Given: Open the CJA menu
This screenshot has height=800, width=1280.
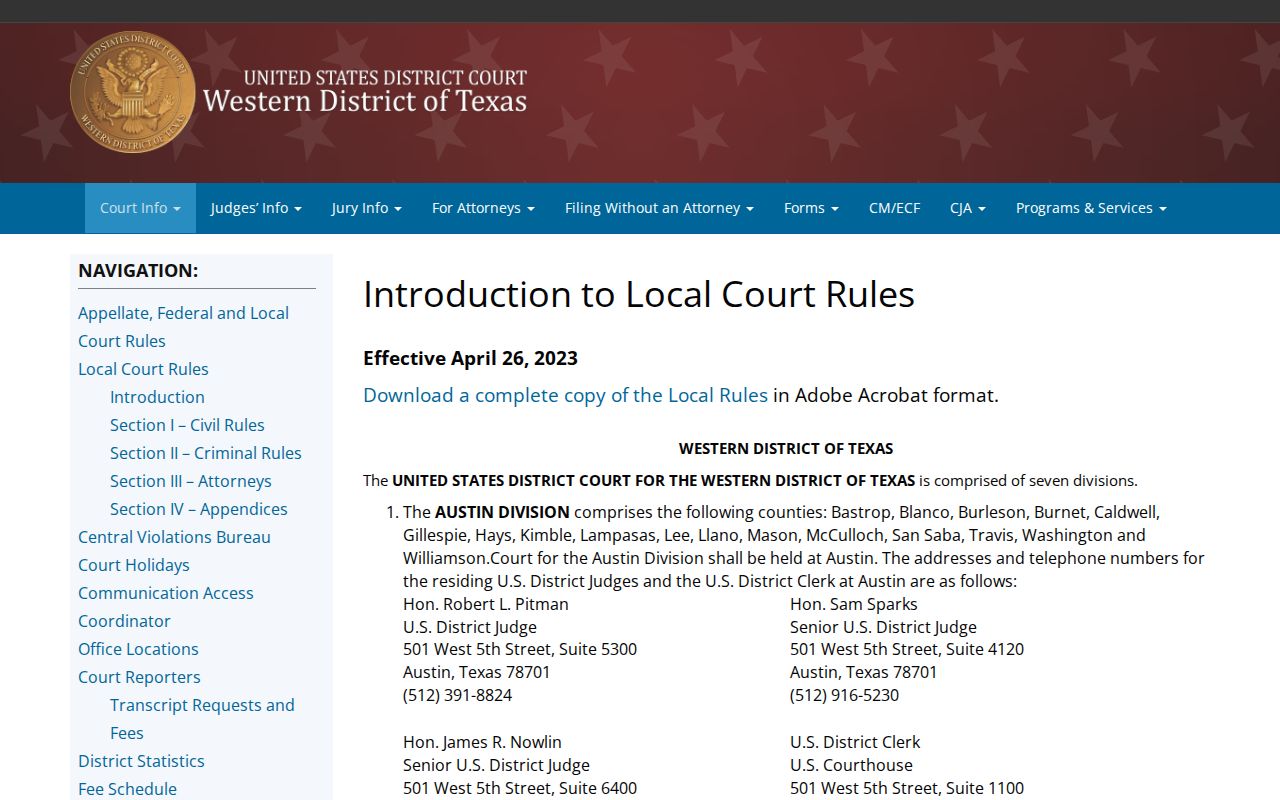Looking at the screenshot, I should coord(968,208).
